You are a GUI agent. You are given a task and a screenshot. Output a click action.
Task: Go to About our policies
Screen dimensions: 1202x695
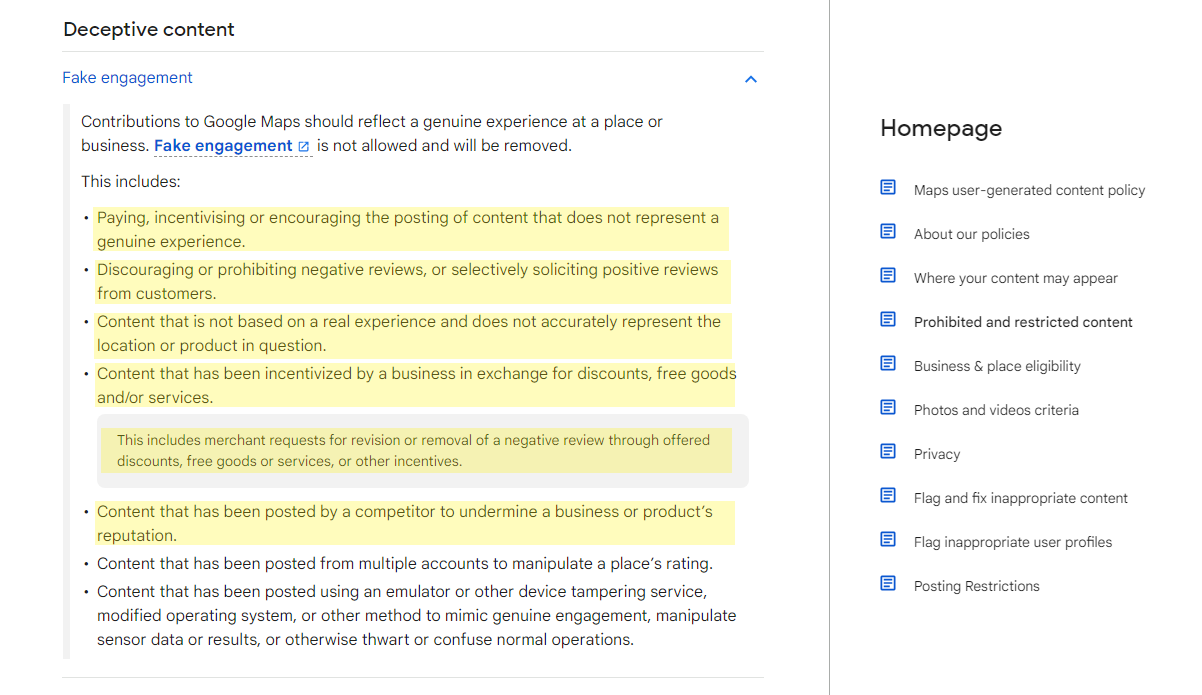(971, 234)
